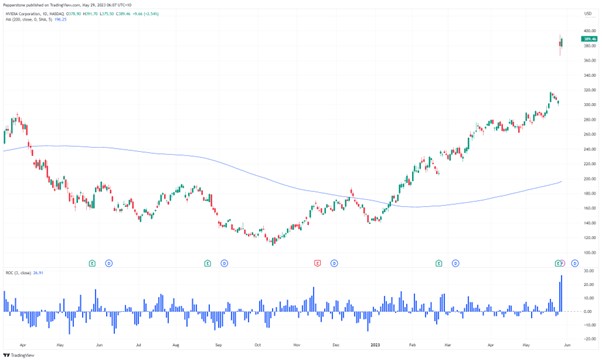The width and height of the screenshot is (602, 361).
Task: Click the latest tall ROC histogram bar
Action: (561, 293)
